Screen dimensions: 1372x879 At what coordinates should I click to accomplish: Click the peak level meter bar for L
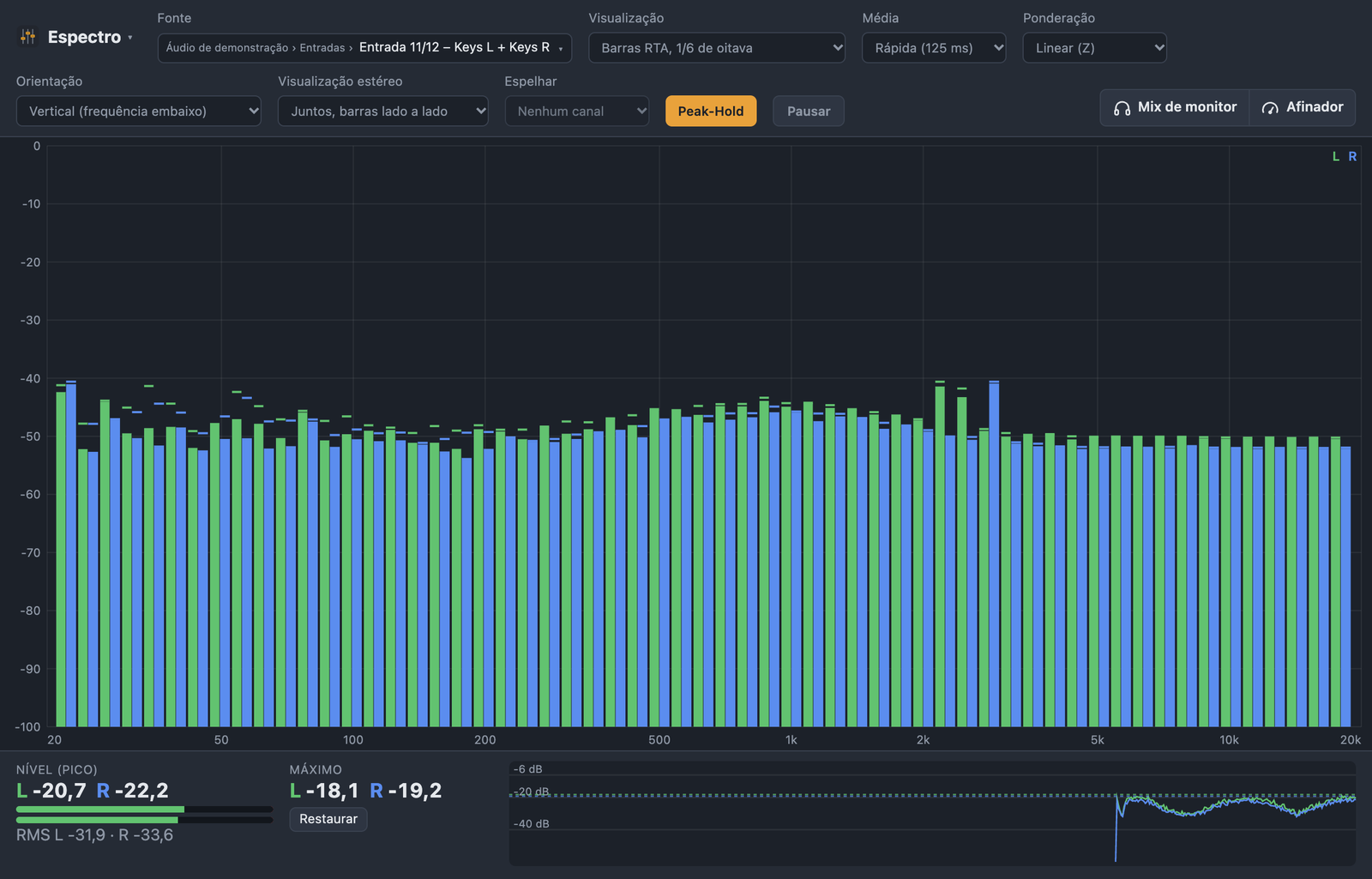tap(144, 809)
